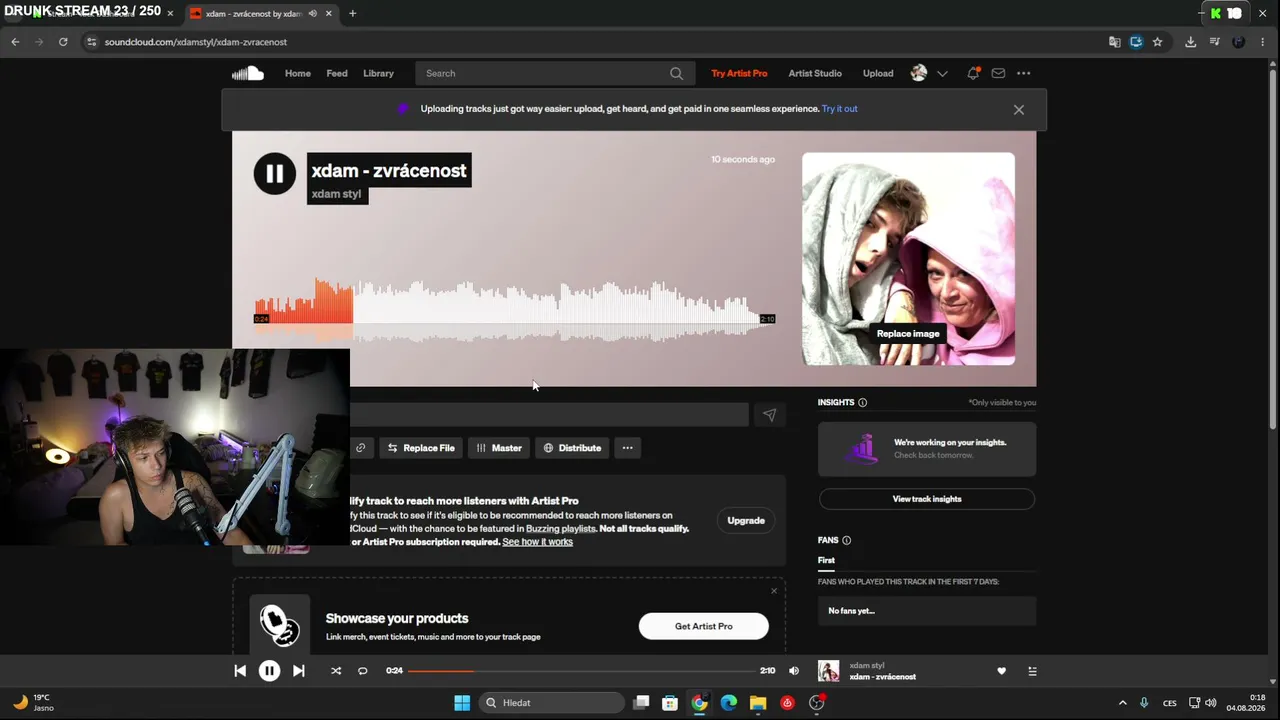Screen dimensions: 1280x720
Task: Open the messages envelope icon
Action: (998, 73)
